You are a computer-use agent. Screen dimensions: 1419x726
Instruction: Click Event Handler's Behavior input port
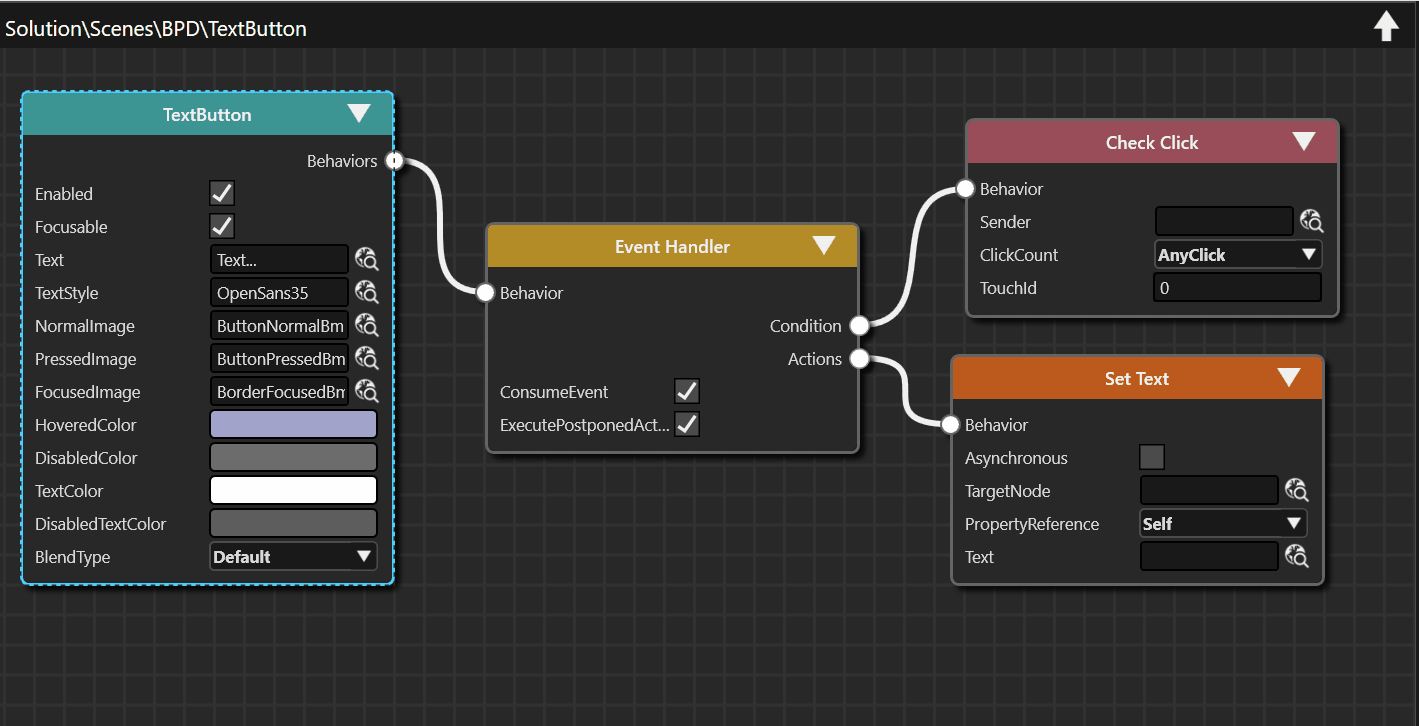485,293
